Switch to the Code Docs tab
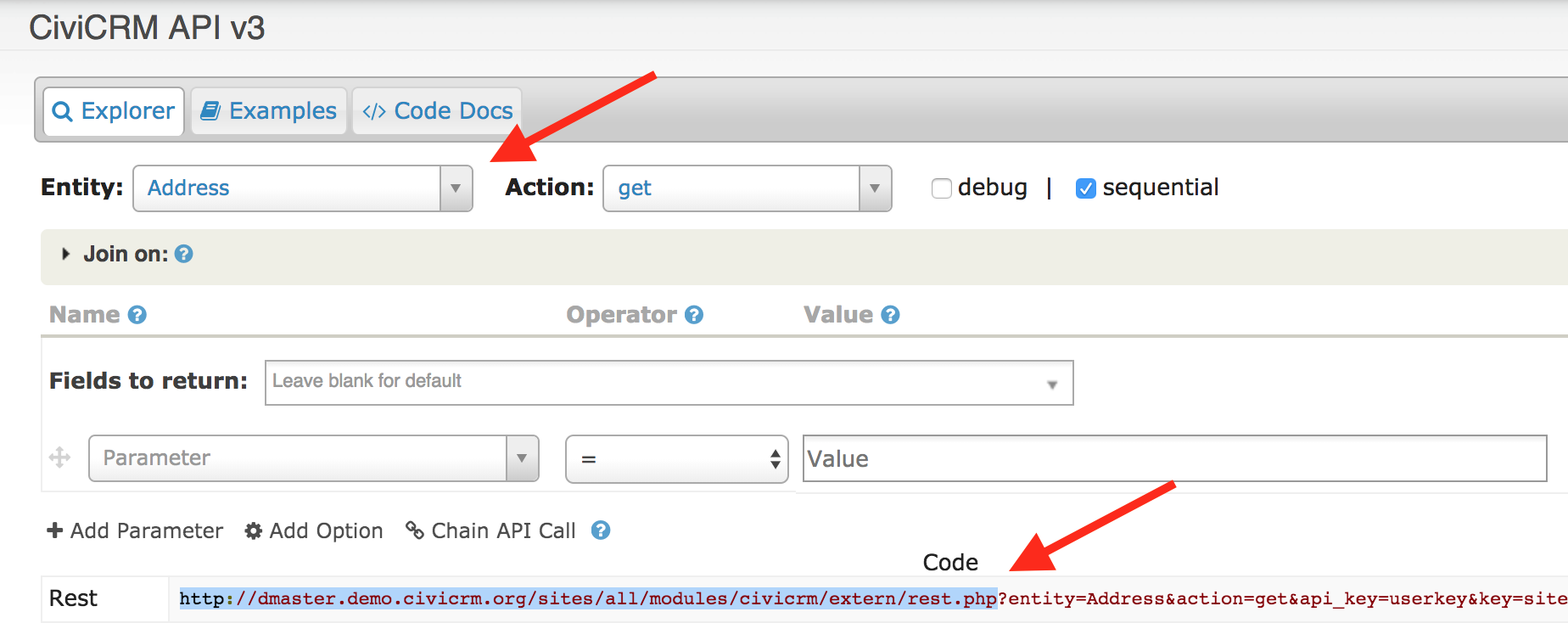 (437, 111)
